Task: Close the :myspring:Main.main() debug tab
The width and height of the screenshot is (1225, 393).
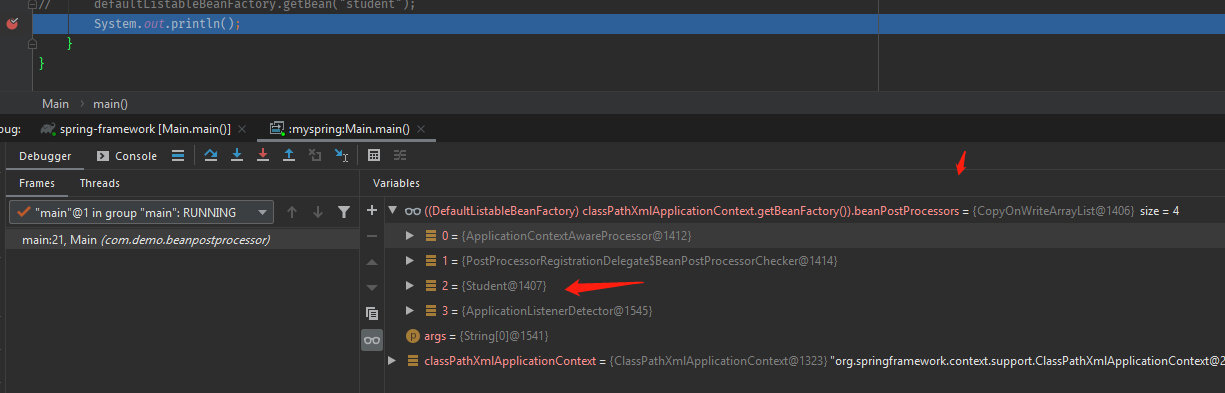Action: point(421,129)
